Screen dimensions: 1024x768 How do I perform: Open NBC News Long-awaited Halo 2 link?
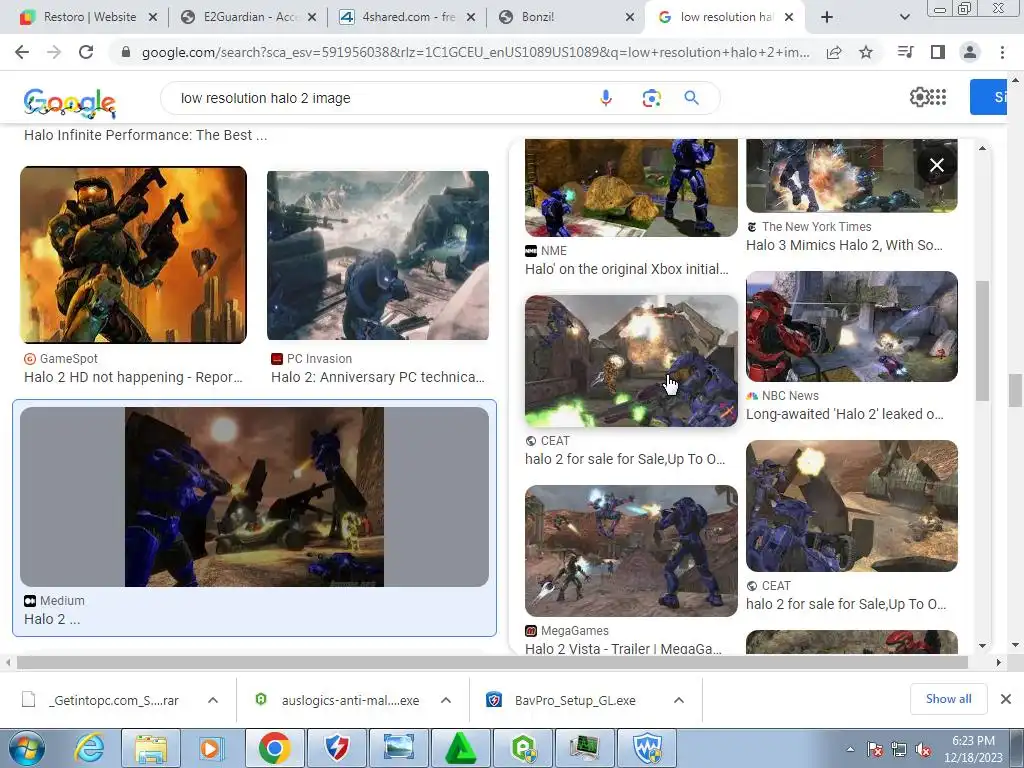[844, 414]
